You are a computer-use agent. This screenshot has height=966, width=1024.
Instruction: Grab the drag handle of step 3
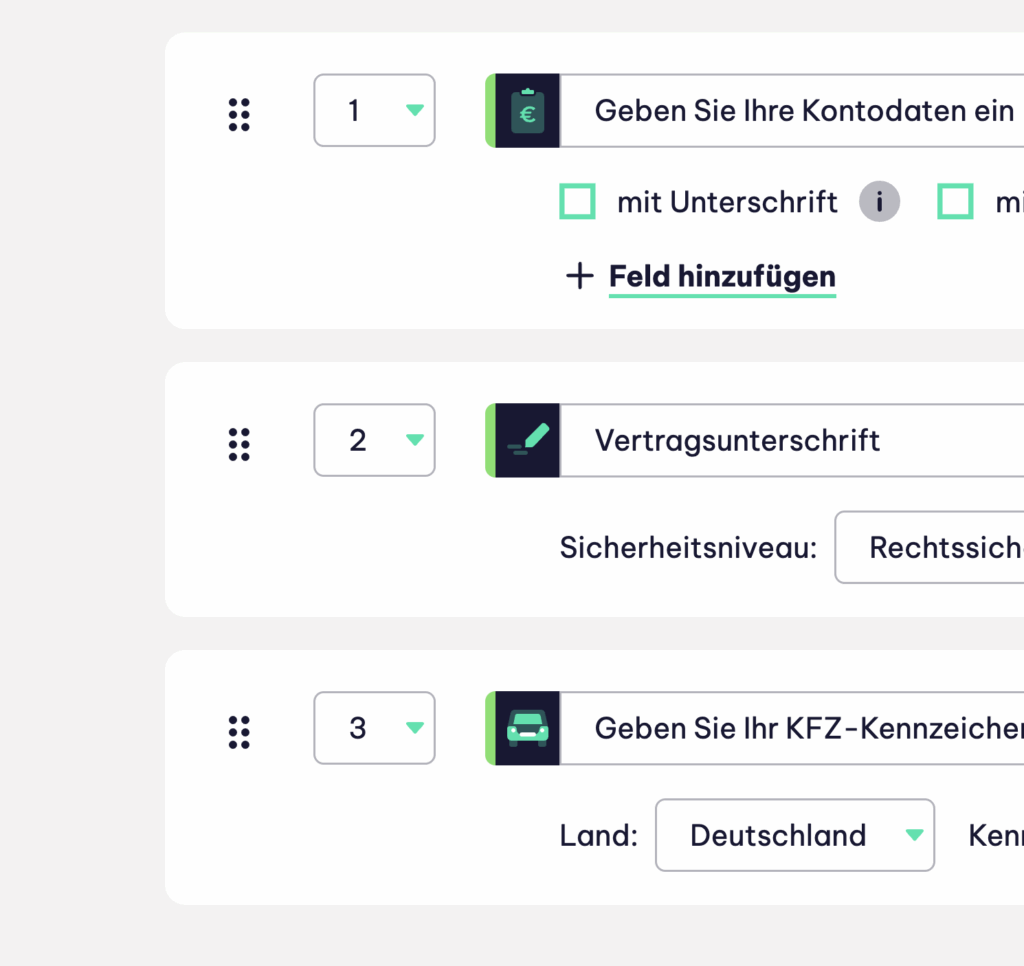click(239, 732)
